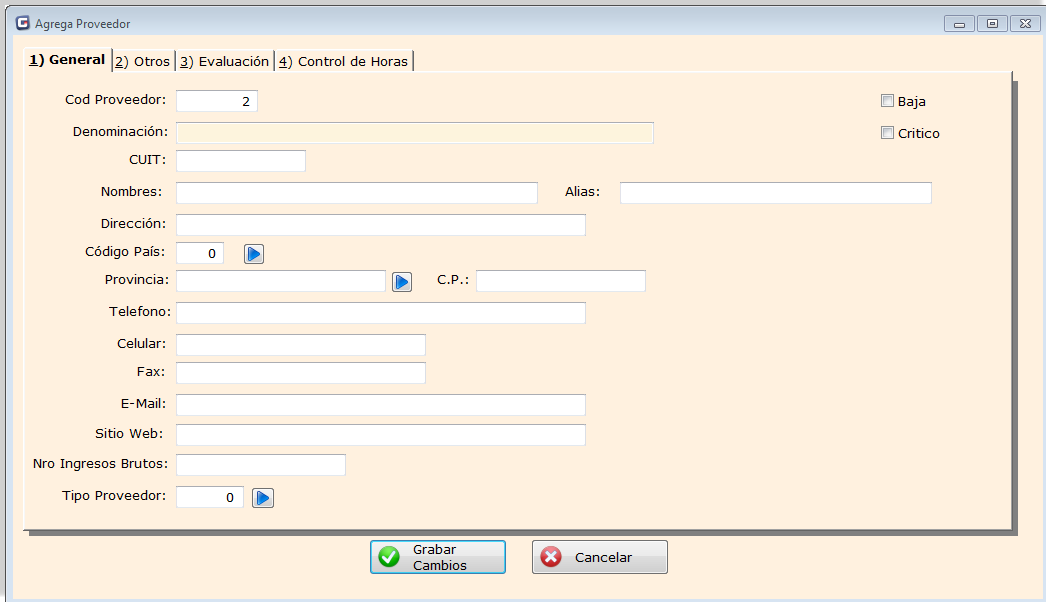The image size is (1046, 602).
Task: Maximize the Agrega Proveedor window
Action: point(992,24)
